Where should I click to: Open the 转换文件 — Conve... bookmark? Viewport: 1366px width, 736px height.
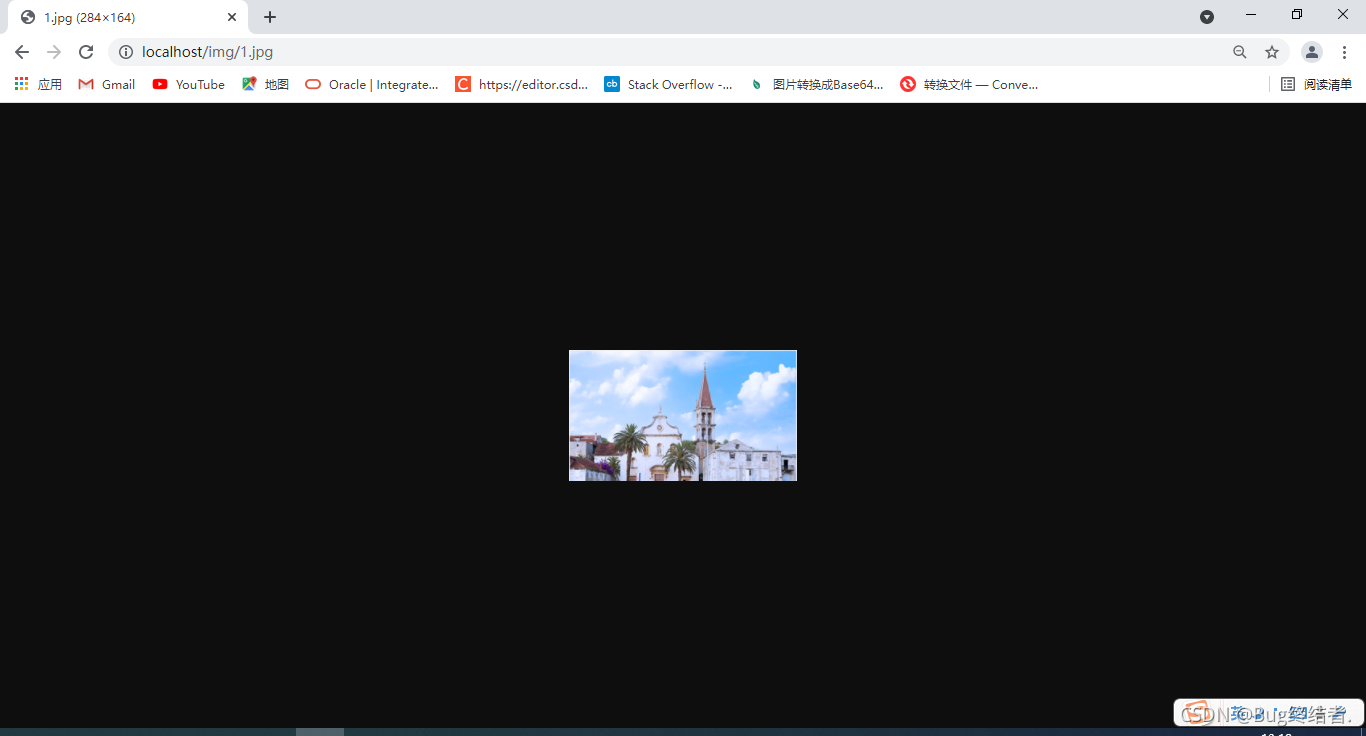970,85
